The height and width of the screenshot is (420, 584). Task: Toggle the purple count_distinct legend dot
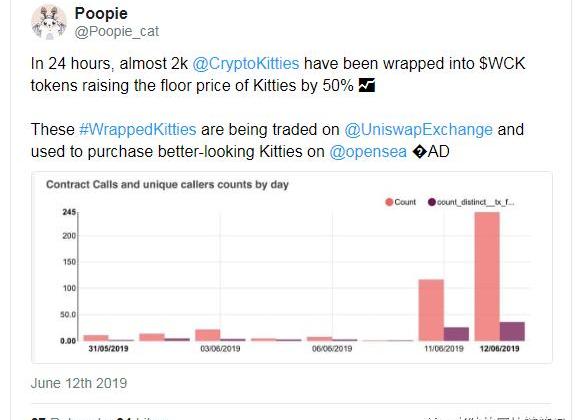click(432, 202)
